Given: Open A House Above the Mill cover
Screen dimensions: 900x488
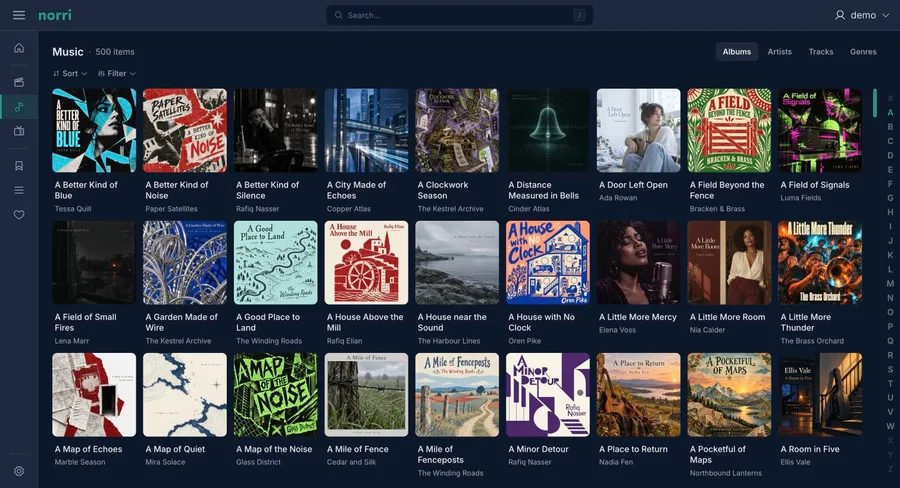Looking at the screenshot, I should [366, 262].
